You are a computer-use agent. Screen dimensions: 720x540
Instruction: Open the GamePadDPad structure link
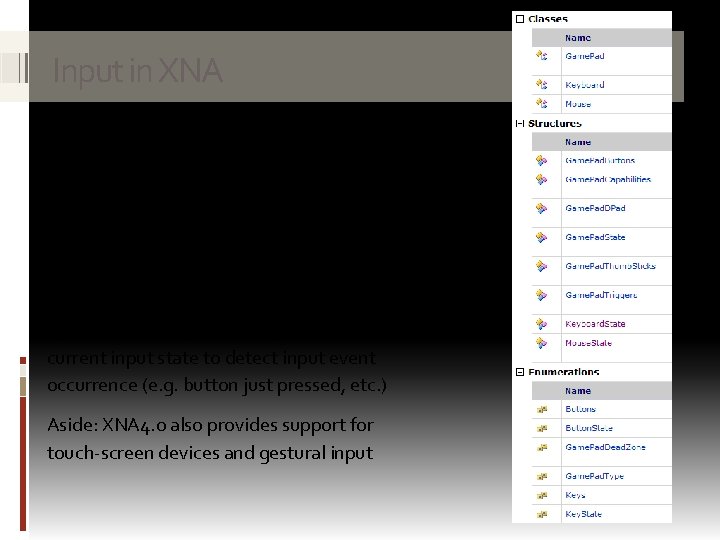[x=595, y=208]
